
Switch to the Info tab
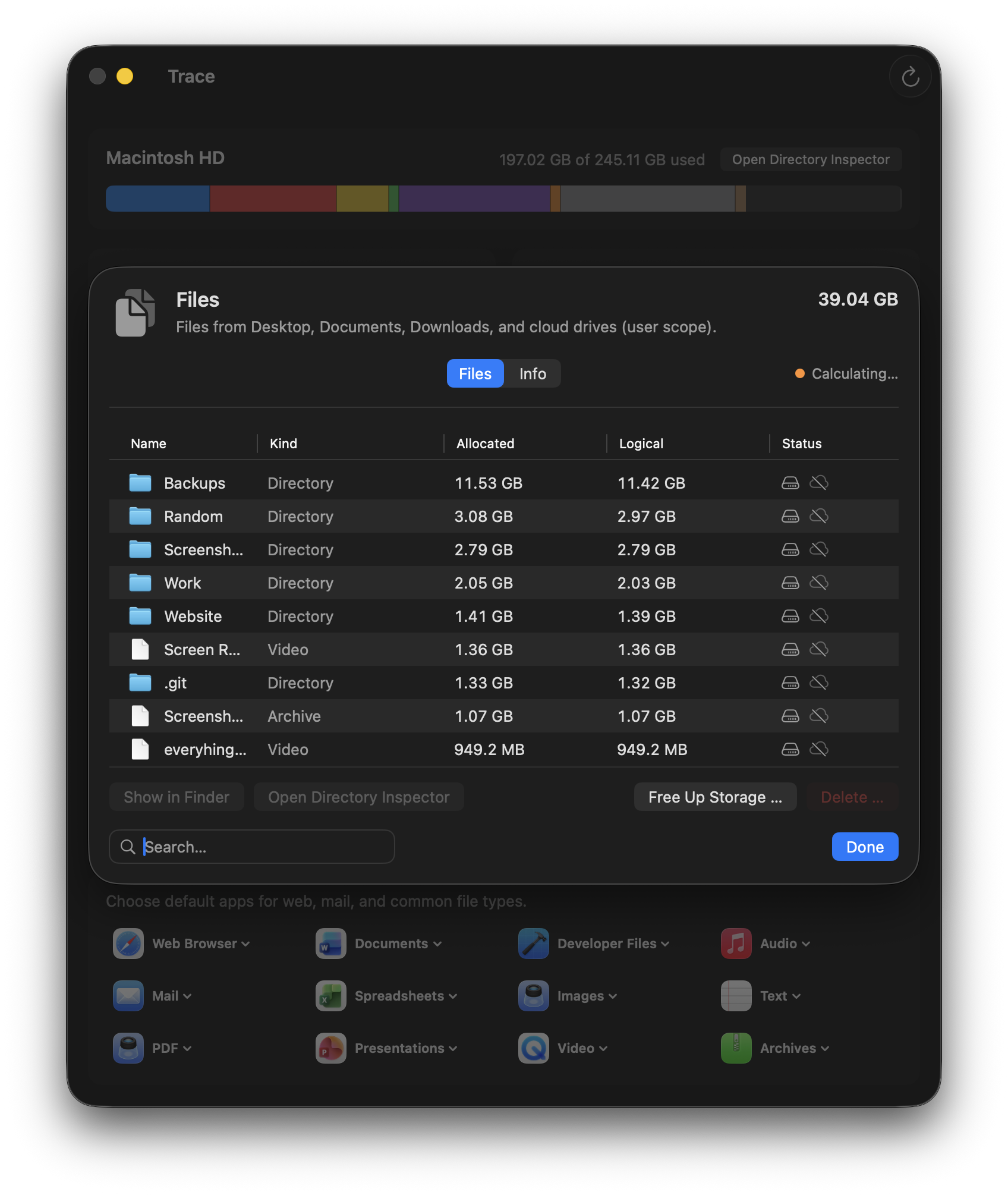point(532,373)
